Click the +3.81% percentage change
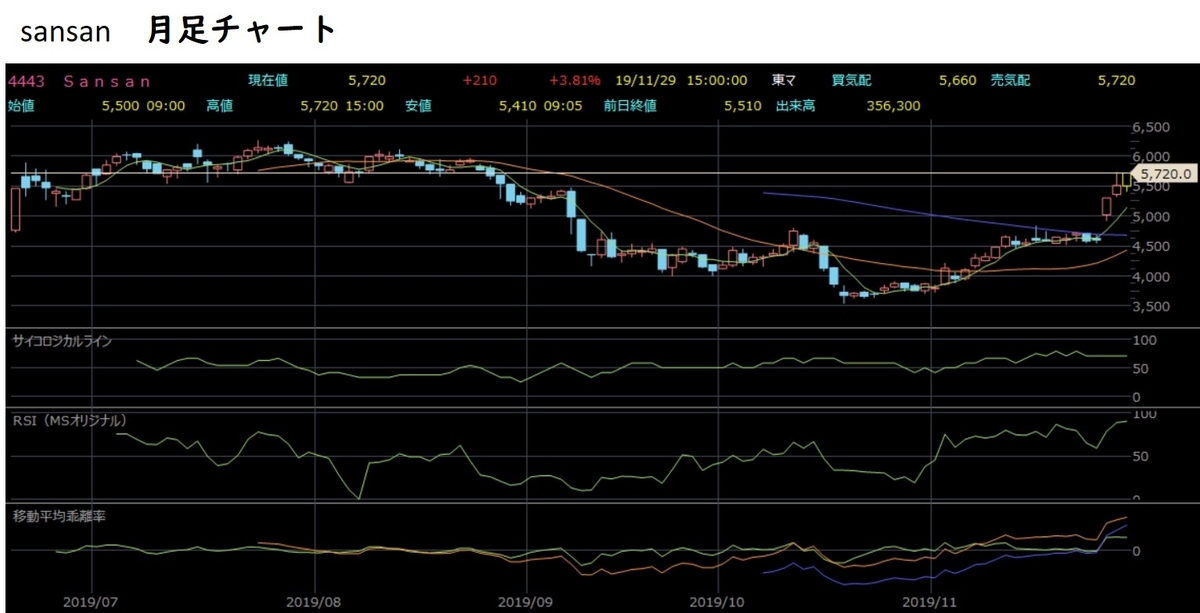 pyautogui.click(x=574, y=81)
